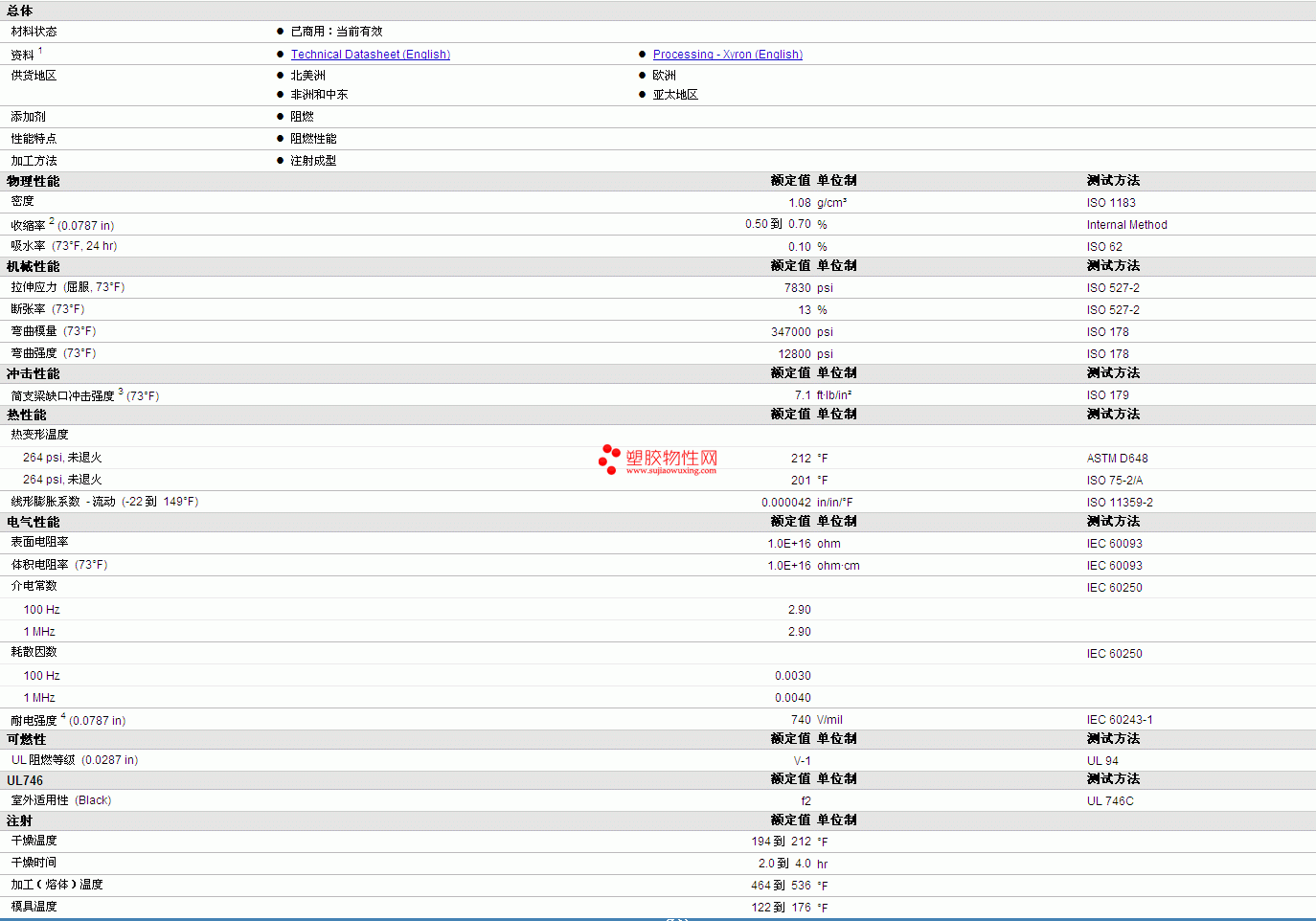
Task: Click the 亚太地区 region entry
Action: pos(675,95)
